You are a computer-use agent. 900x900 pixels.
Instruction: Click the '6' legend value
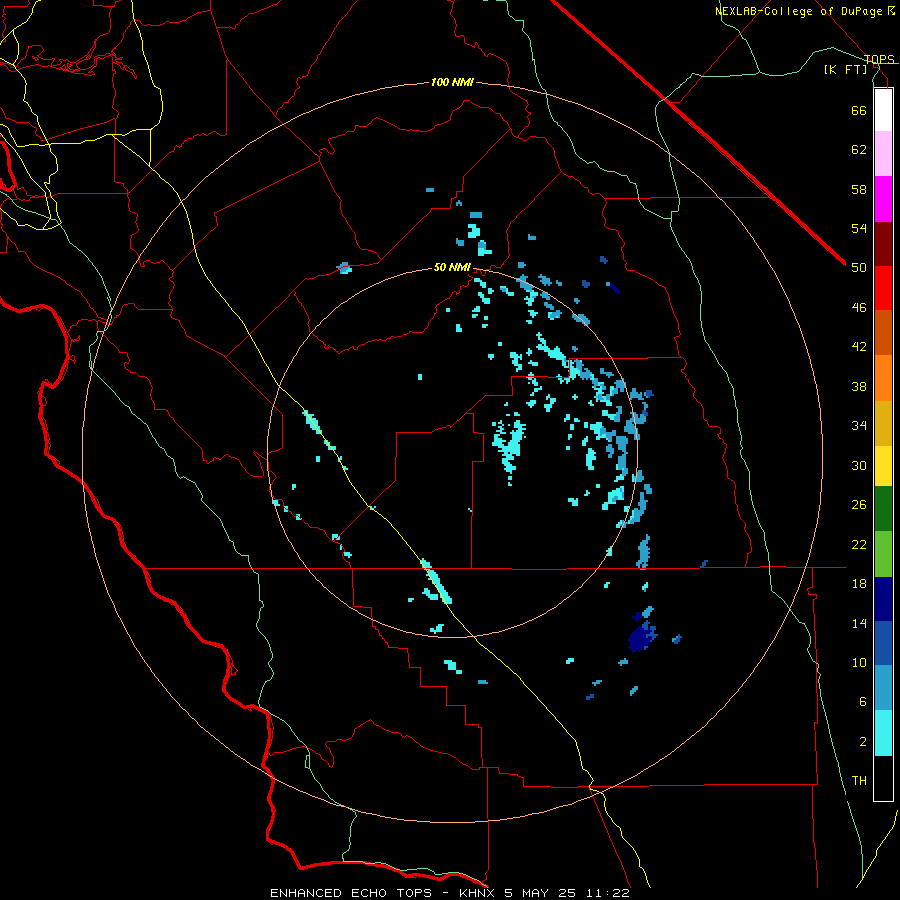863,702
